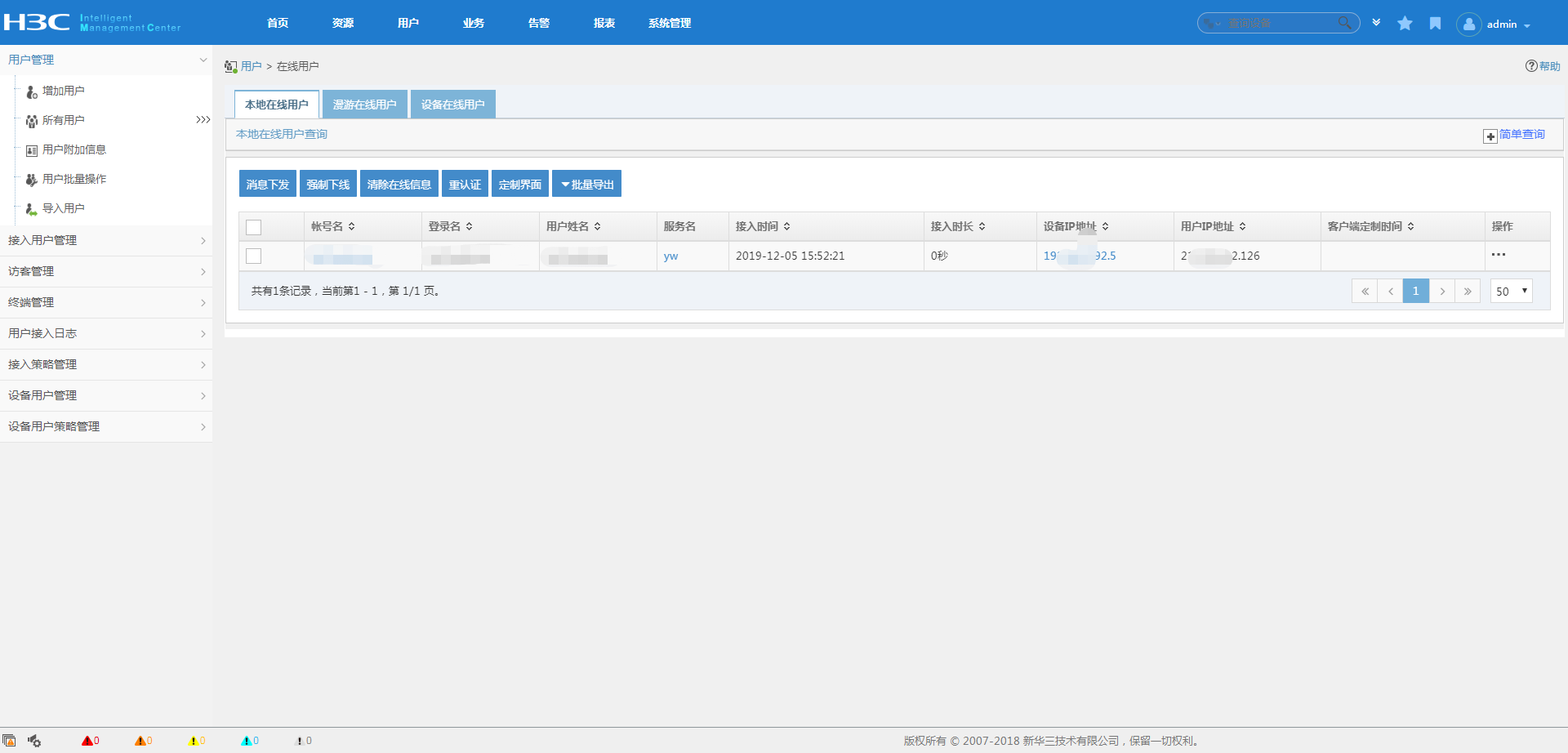Screen dimensions: 1568x753
Task: Click pagination page 1
Action: [x=1416, y=291]
